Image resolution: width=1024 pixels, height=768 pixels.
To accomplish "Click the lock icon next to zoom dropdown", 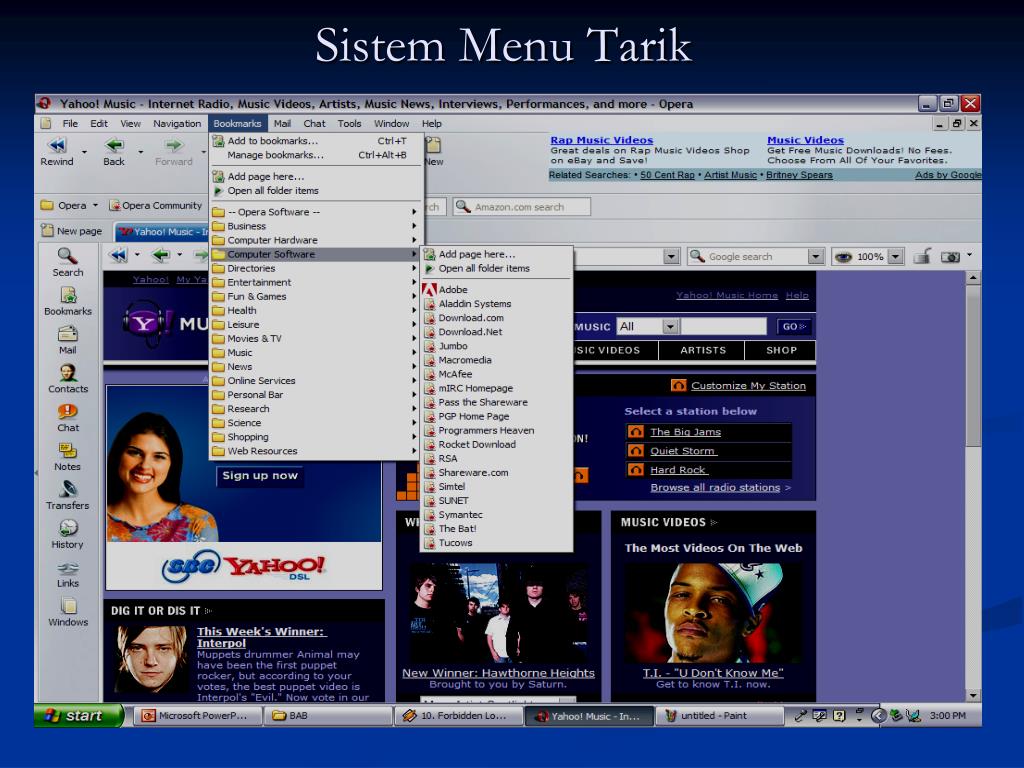I will [x=922, y=256].
